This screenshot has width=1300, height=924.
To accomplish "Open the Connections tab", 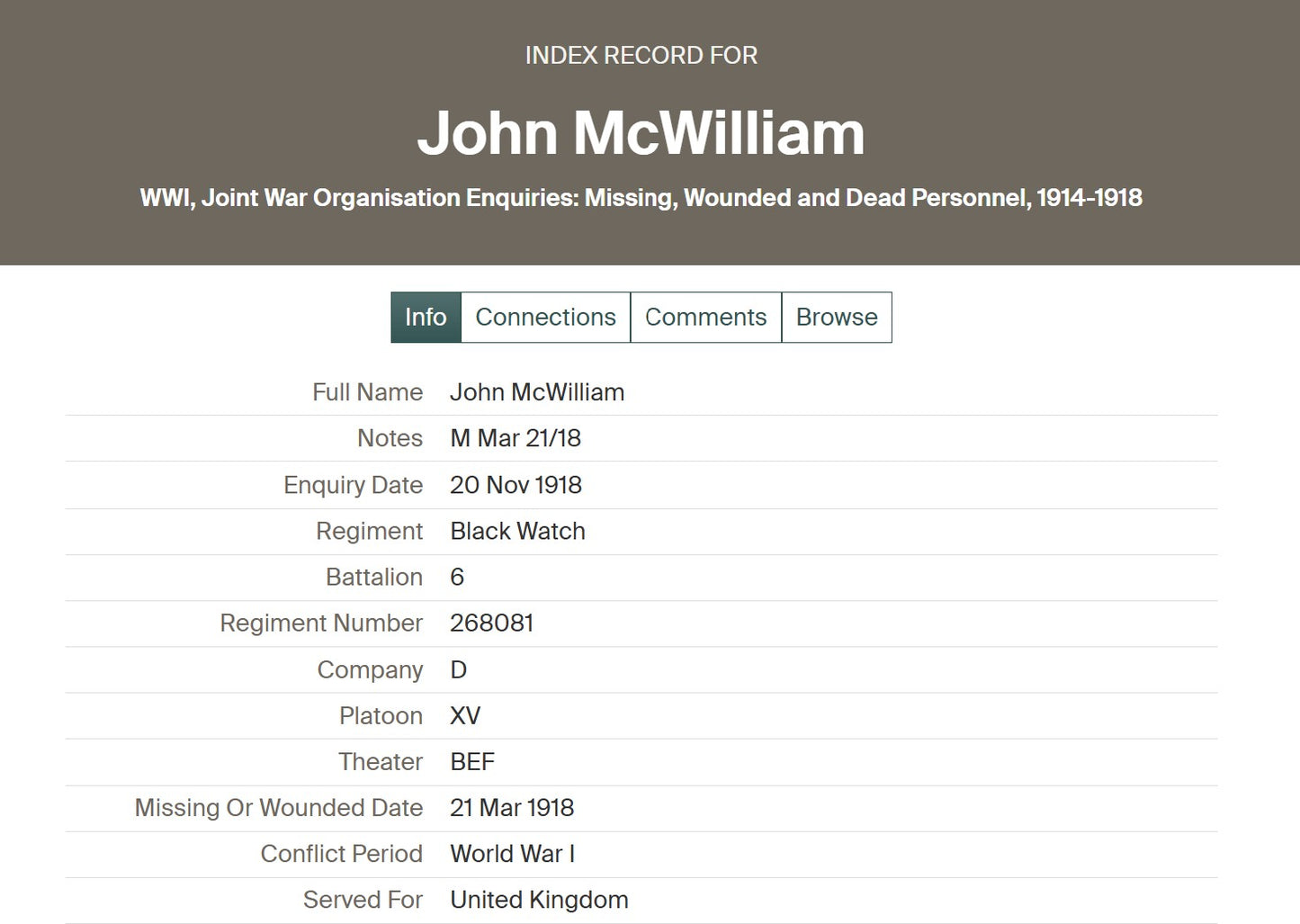I will (x=545, y=318).
